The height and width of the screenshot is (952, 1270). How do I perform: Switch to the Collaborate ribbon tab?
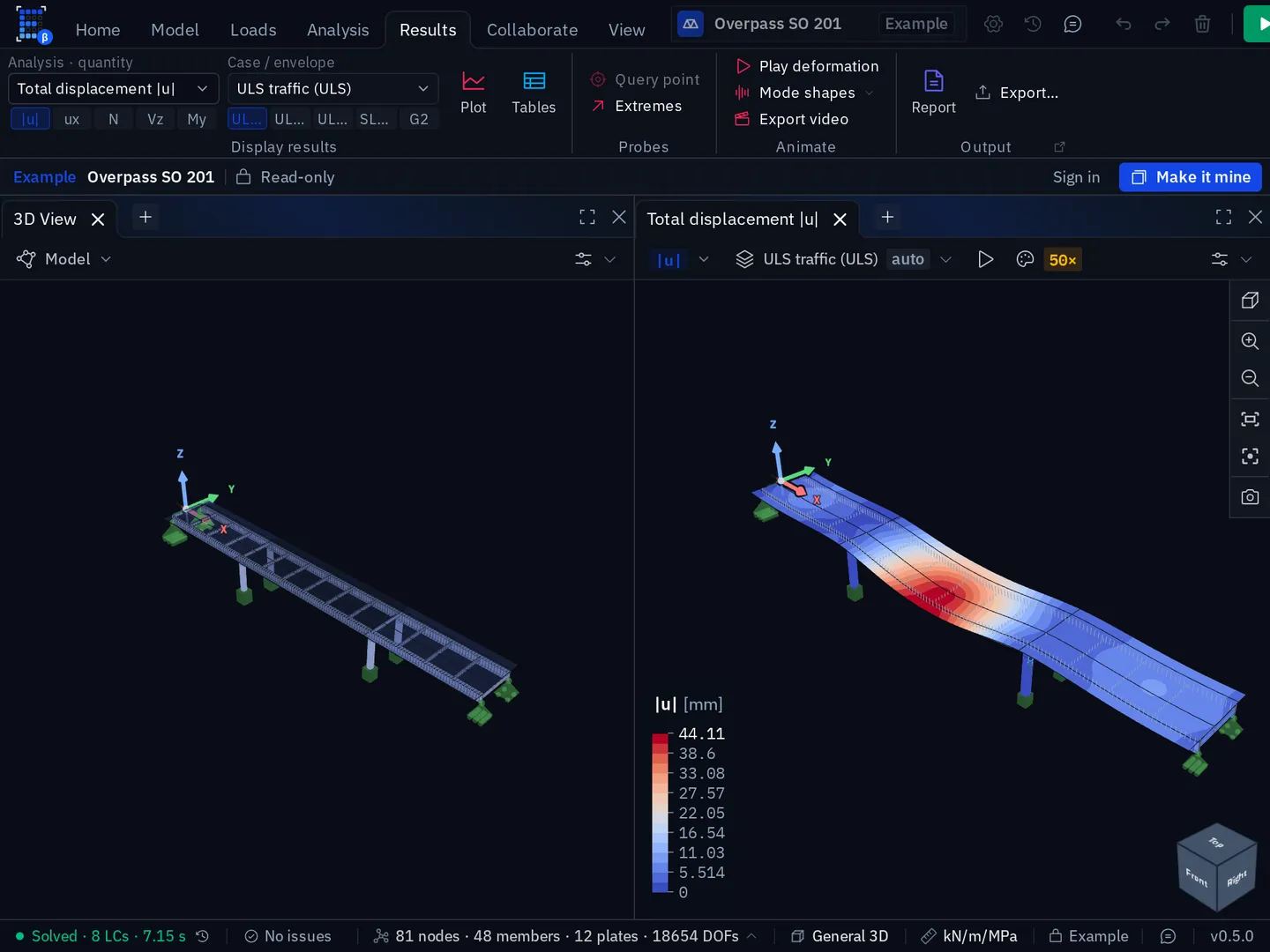click(x=532, y=30)
